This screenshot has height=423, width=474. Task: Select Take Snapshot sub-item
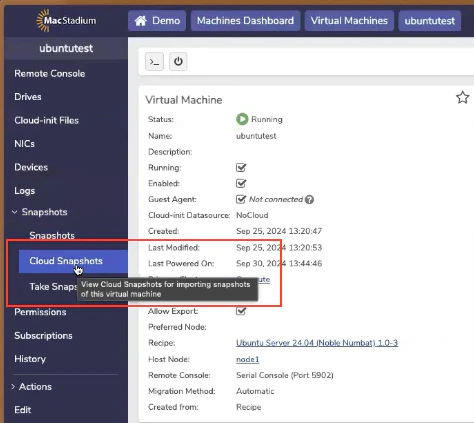(53, 287)
